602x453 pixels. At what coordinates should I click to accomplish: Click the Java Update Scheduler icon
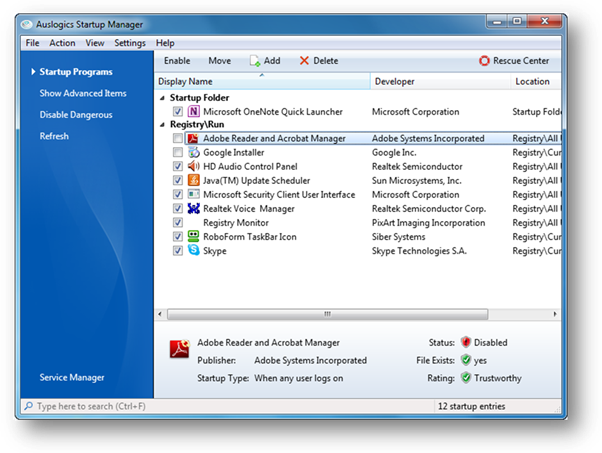pos(194,180)
